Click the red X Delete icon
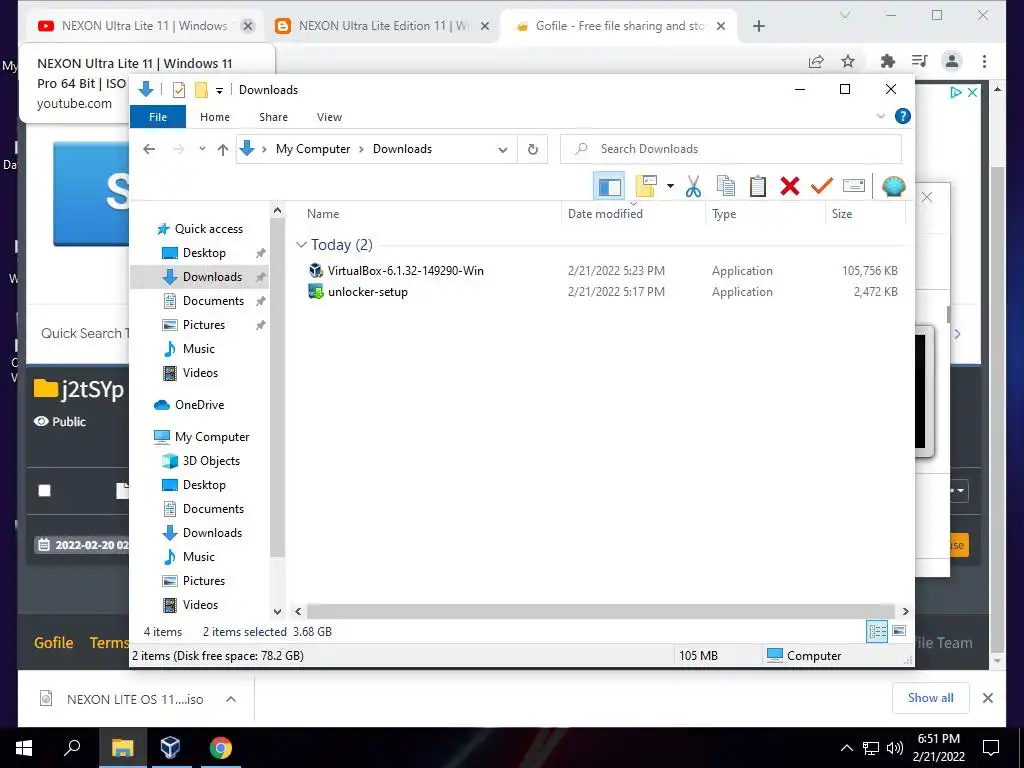 point(790,186)
